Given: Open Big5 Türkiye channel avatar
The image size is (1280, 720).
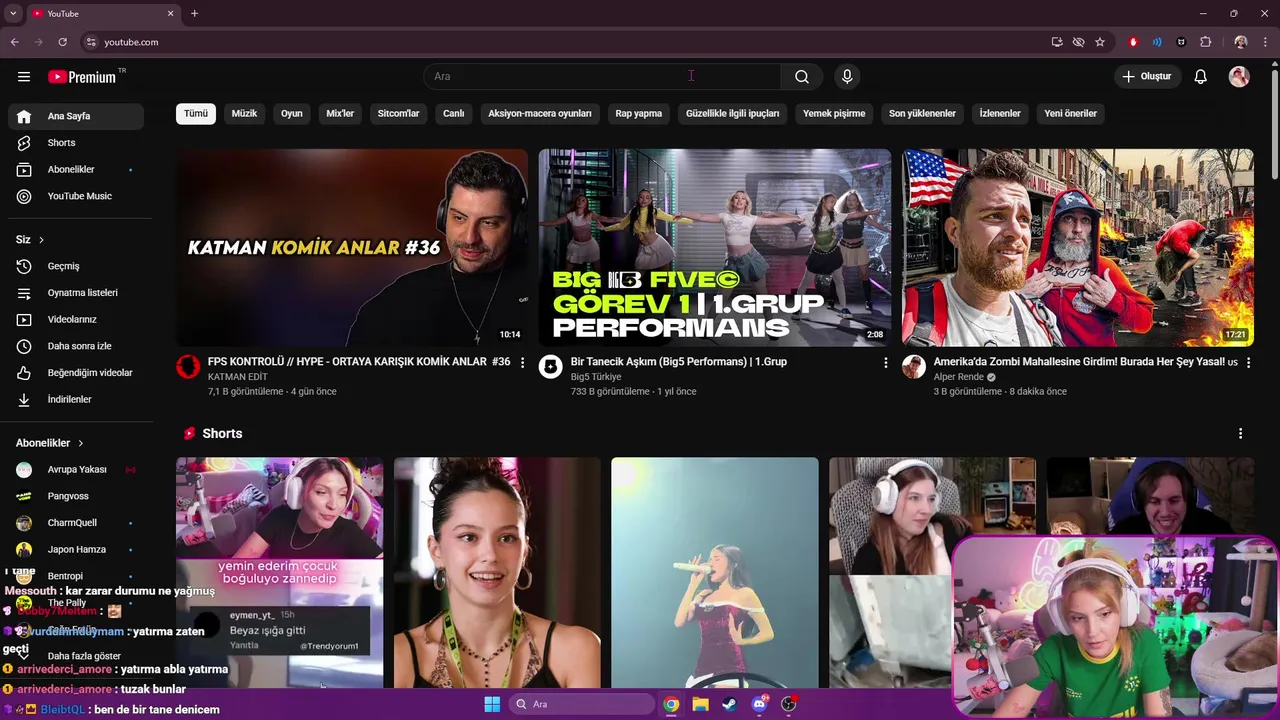Looking at the screenshot, I should (x=551, y=367).
